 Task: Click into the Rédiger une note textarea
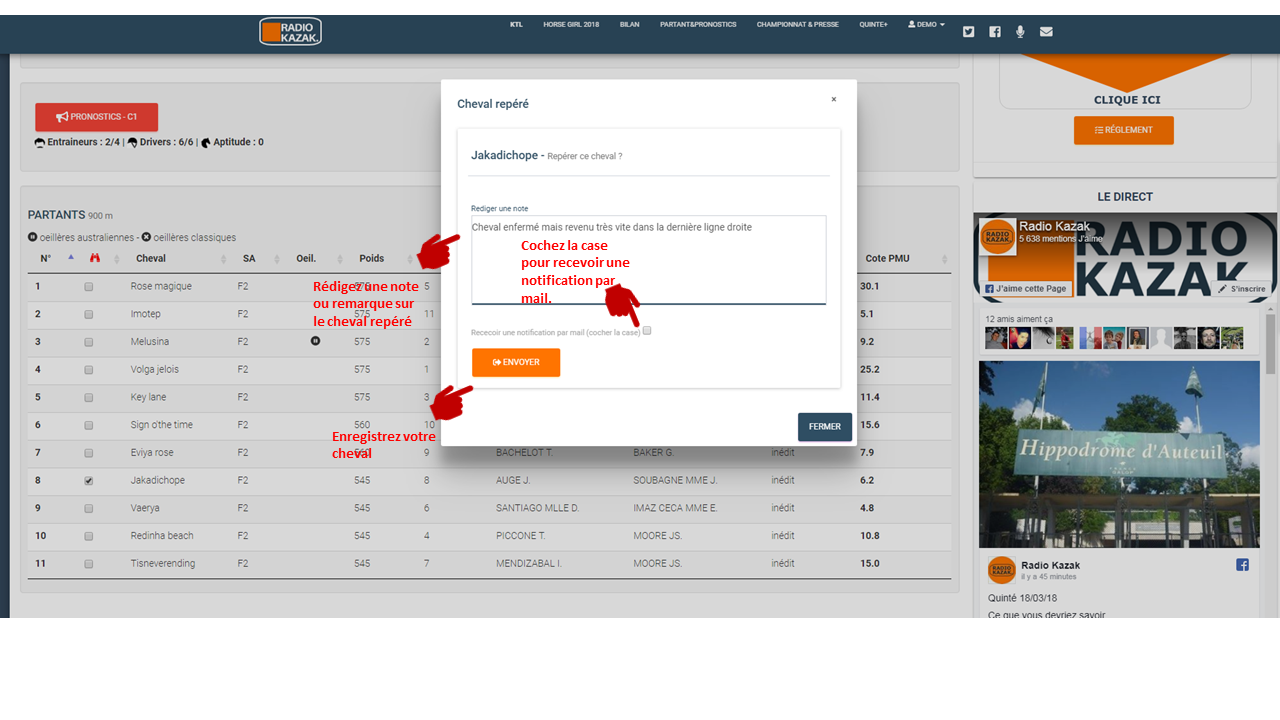pyautogui.click(x=649, y=260)
